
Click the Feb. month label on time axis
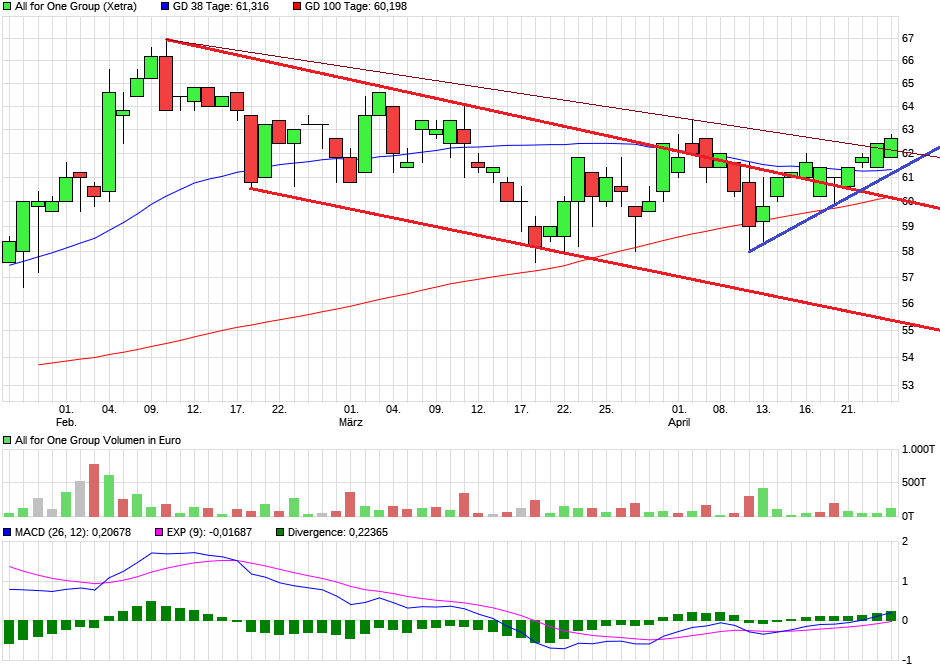[66, 422]
